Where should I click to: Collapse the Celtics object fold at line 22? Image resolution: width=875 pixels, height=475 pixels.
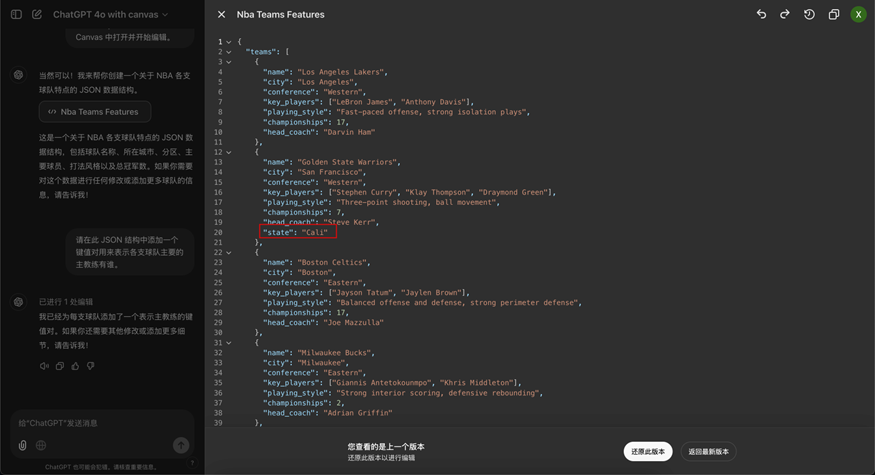coord(228,252)
